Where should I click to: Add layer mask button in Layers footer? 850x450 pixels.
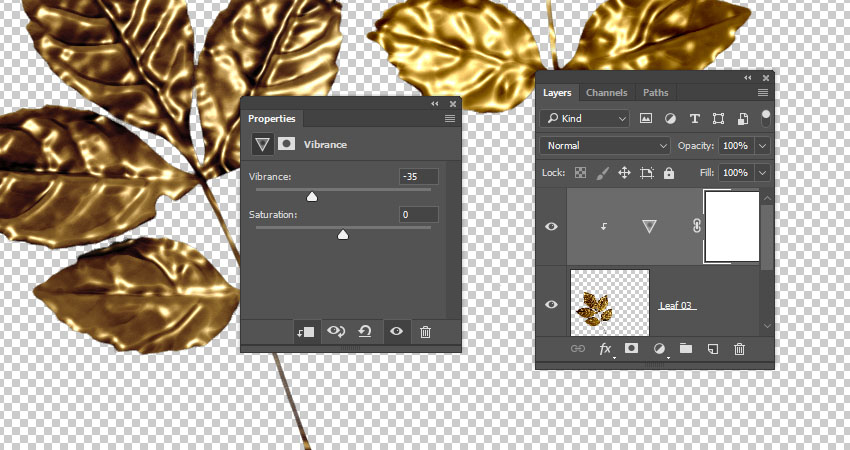[632, 348]
